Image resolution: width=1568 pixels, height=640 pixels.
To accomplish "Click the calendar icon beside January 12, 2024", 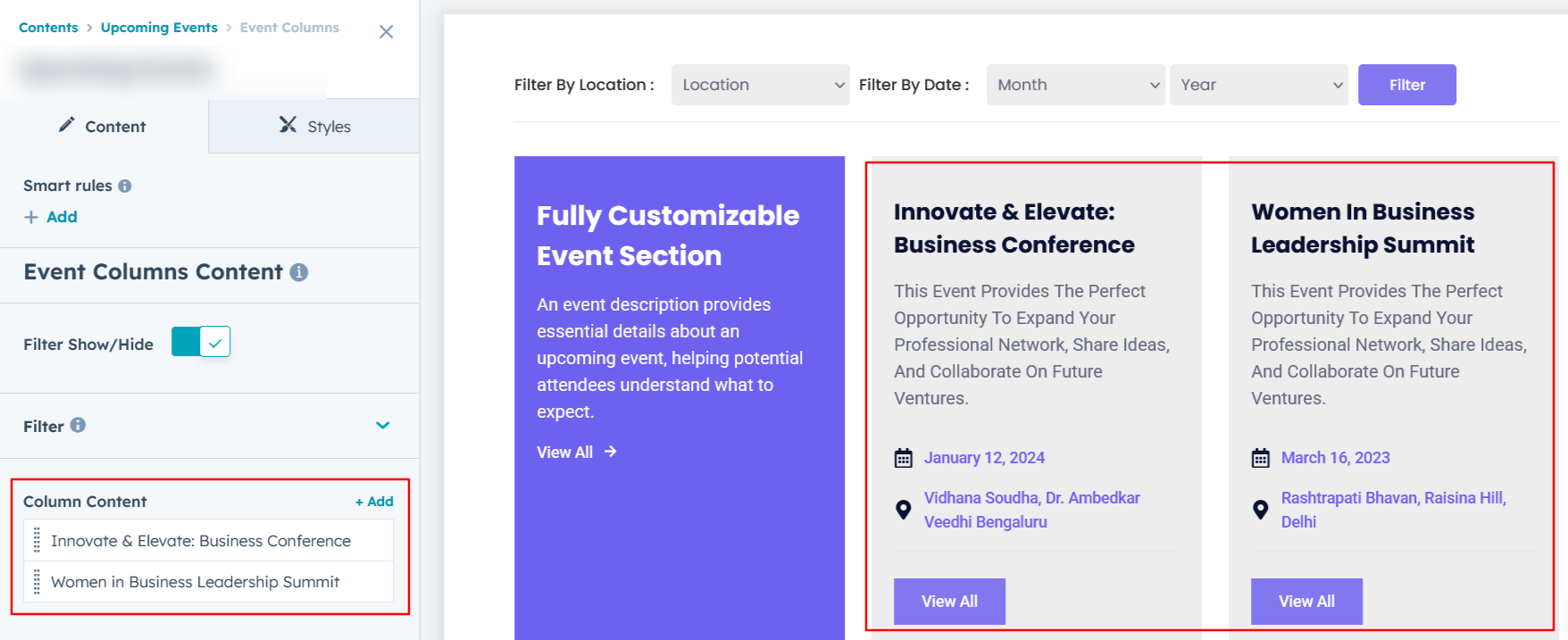I will [904, 458].
